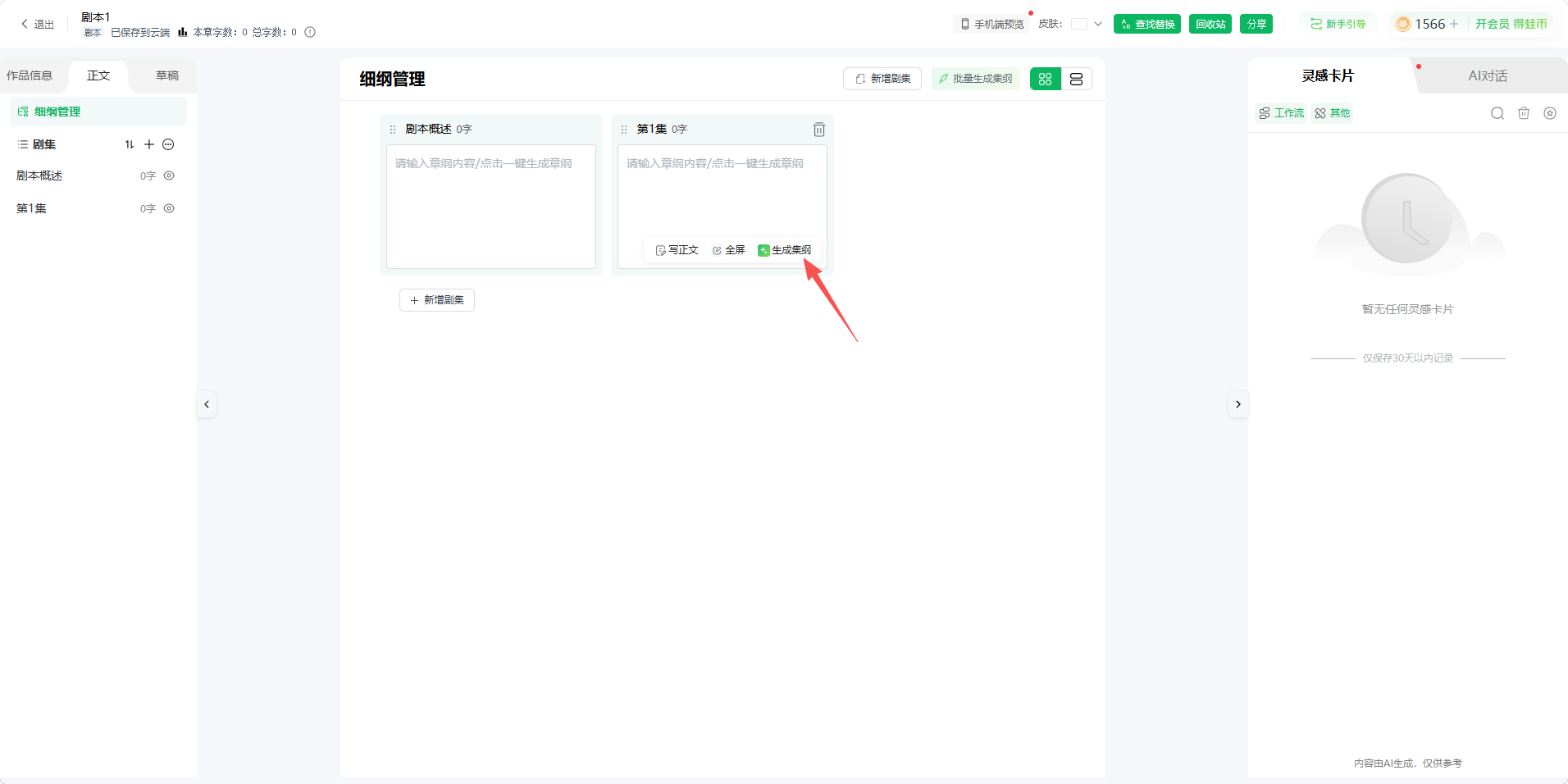Click 生成集纲 in the 第1集 card

pos(785,250)
